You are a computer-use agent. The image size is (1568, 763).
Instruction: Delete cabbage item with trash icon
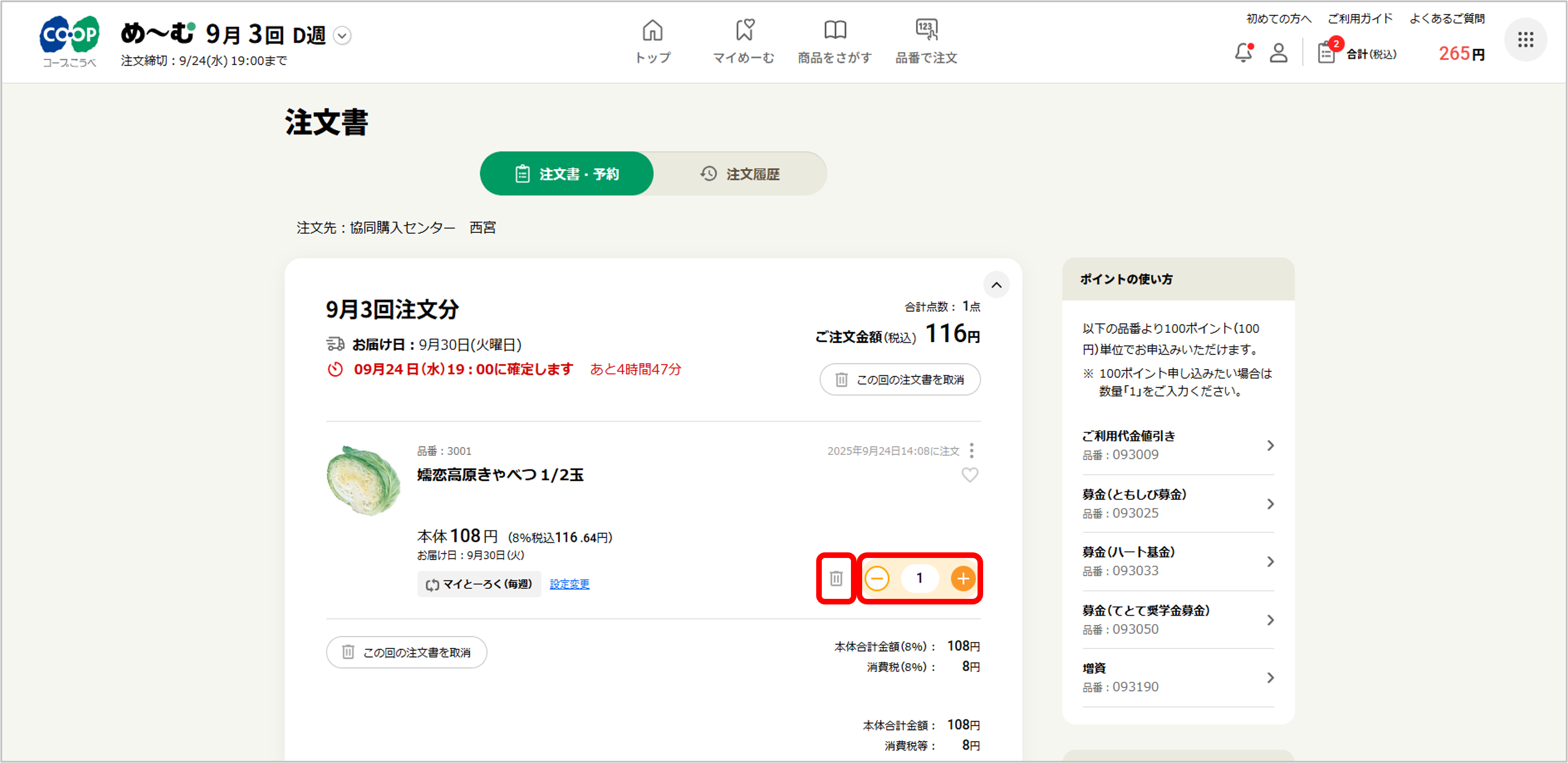836,579
